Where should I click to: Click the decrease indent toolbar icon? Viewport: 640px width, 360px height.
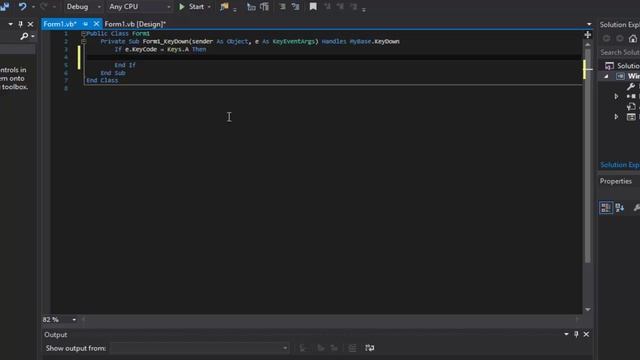[282, 7]
